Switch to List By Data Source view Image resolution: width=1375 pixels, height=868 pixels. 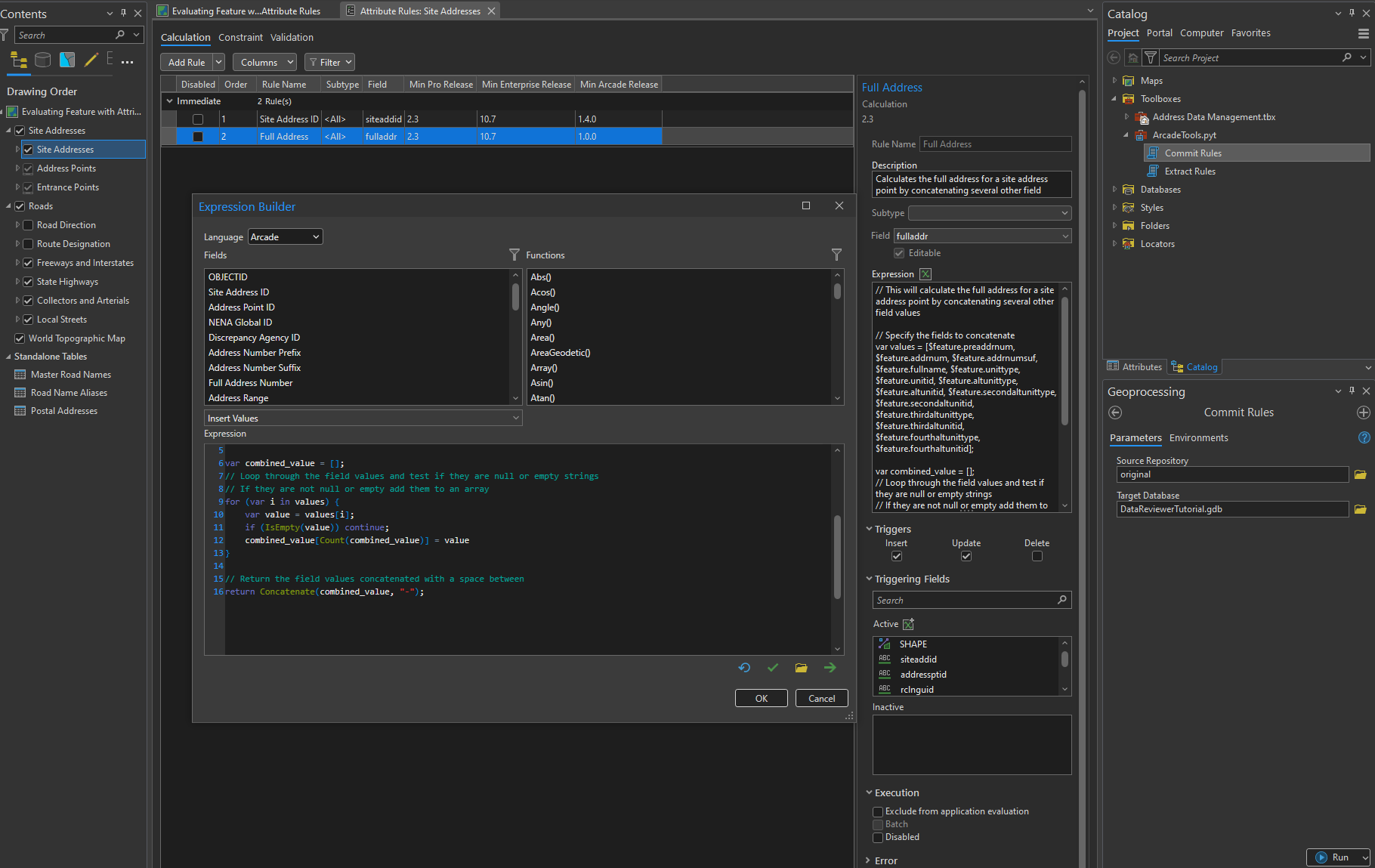point(42,60)
